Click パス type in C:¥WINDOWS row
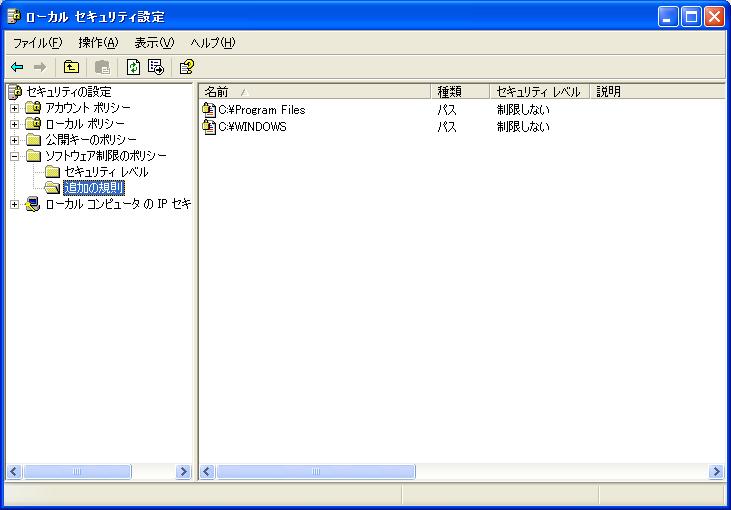 coord(447,127)
